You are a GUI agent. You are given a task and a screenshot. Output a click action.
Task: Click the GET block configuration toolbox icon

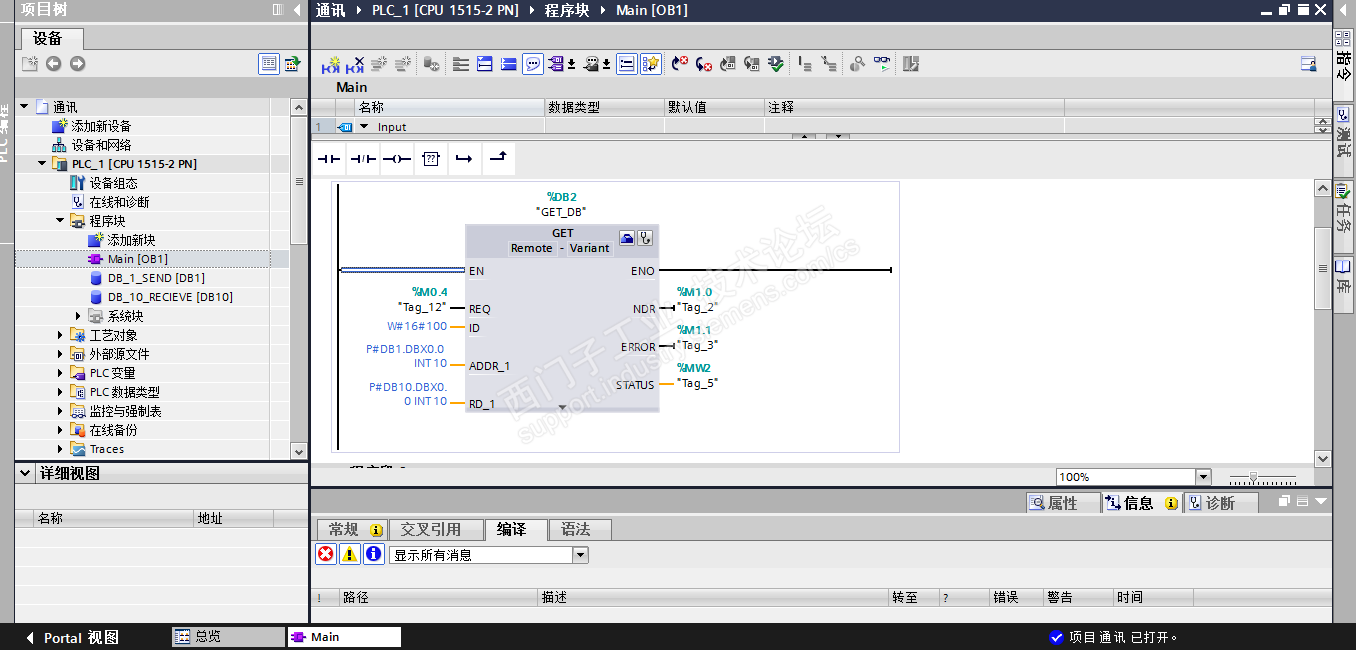627,238
